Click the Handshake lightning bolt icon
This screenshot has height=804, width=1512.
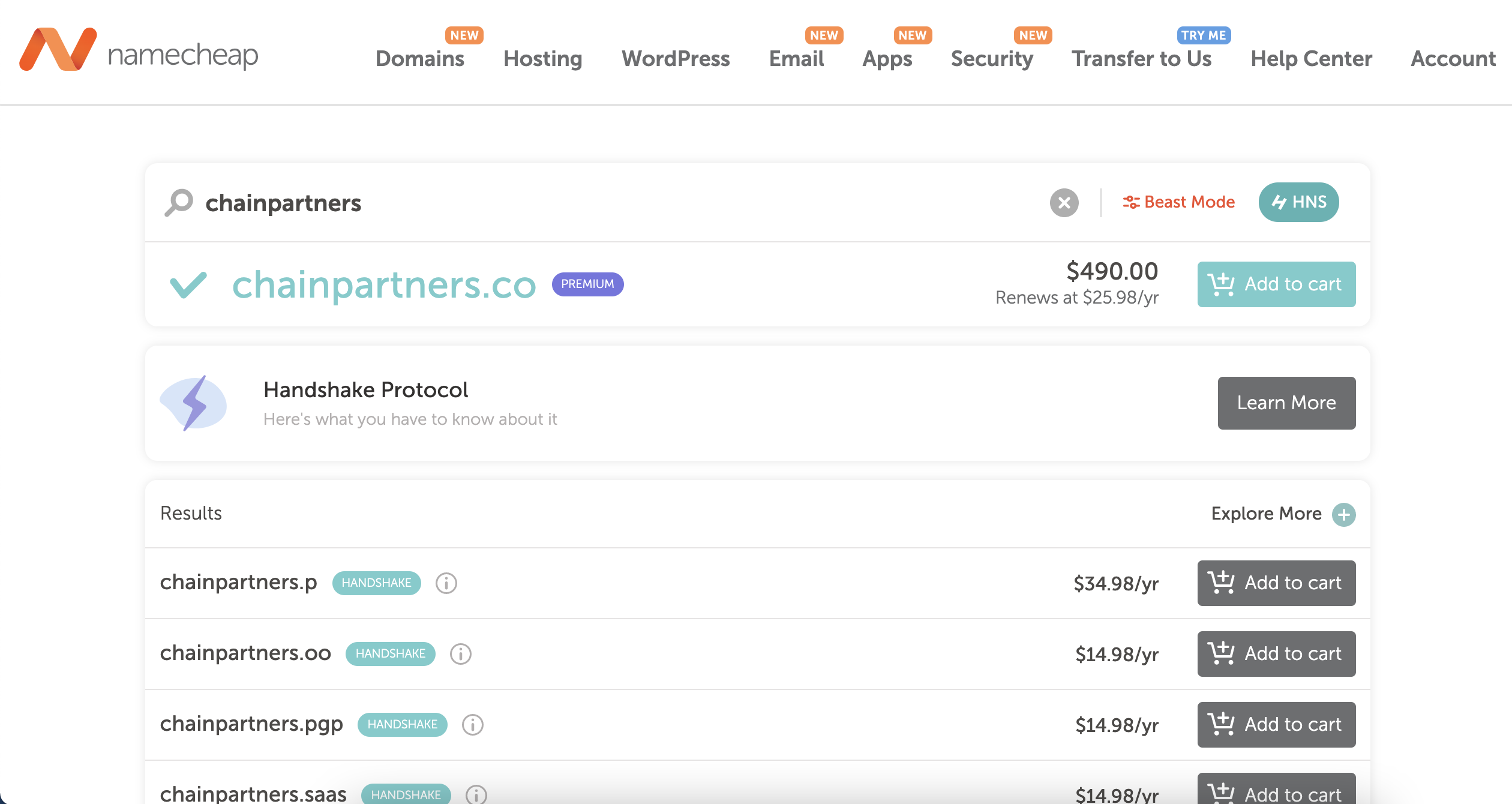click(x=194, y=403)
